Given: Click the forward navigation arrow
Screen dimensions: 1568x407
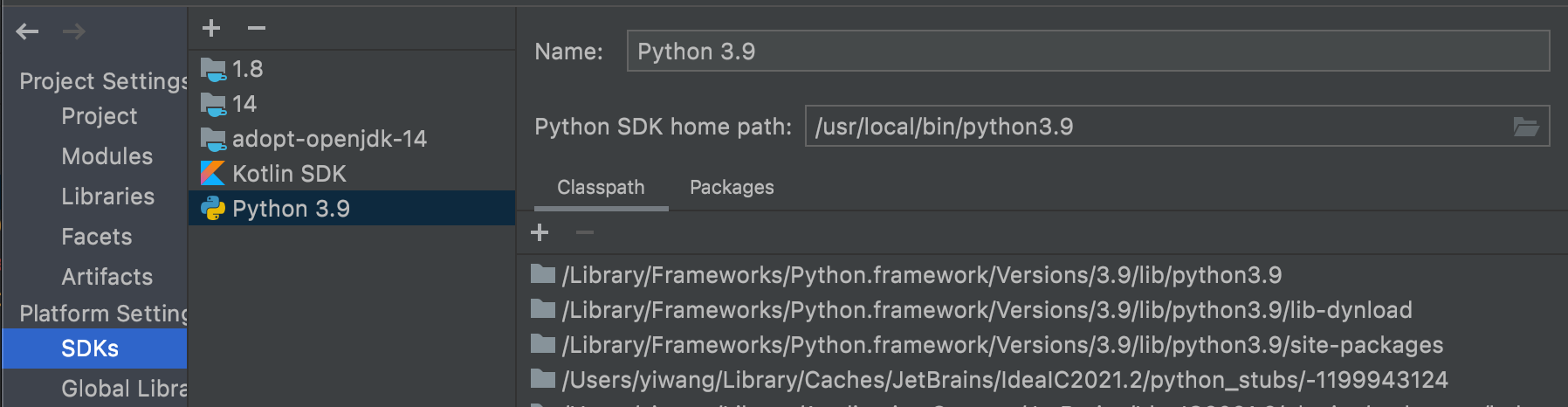Looking at the screenshot, I should (74, 32).
